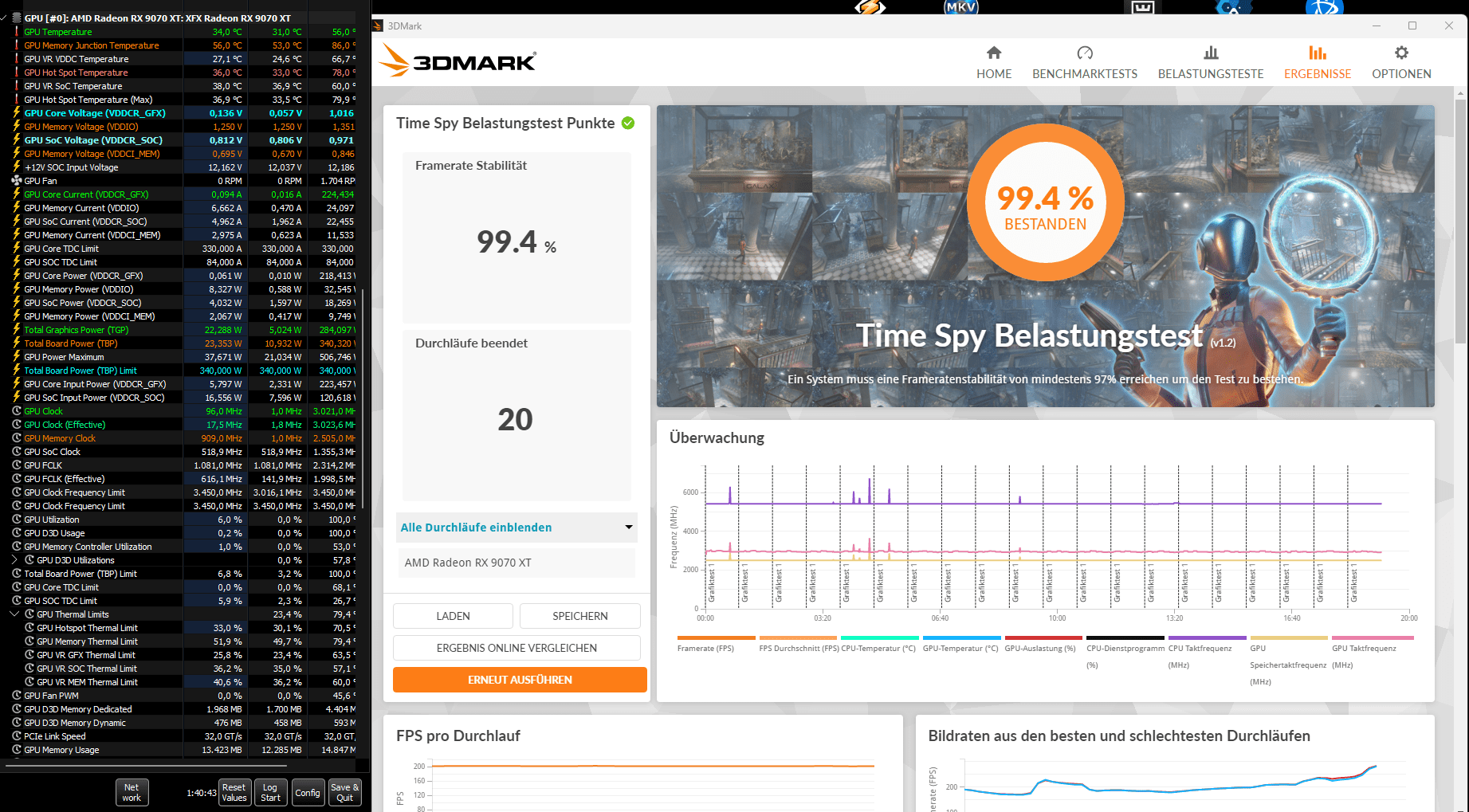1469x812 pixels.
Task: Click the lightning icon beside Total Graphics Power (TGP)
Action: 17,330
